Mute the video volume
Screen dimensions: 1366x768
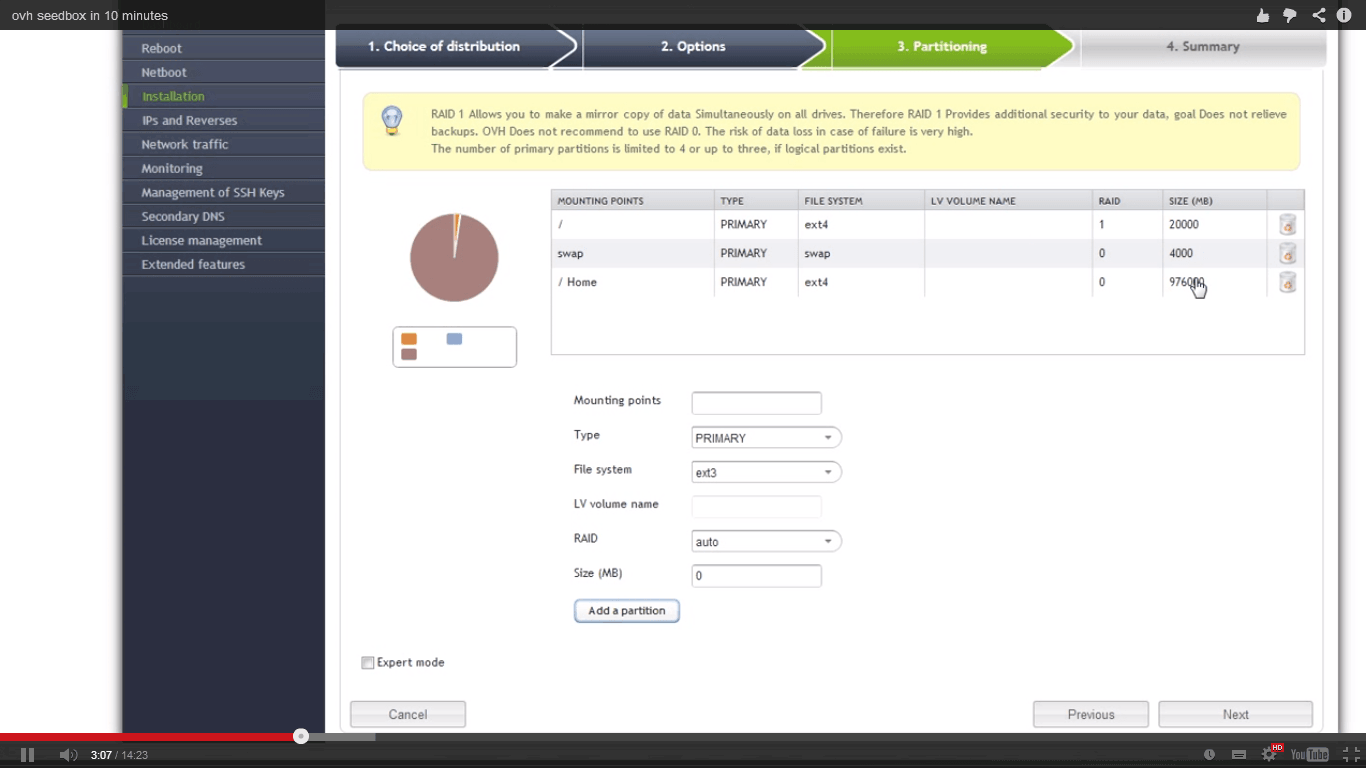68,755
